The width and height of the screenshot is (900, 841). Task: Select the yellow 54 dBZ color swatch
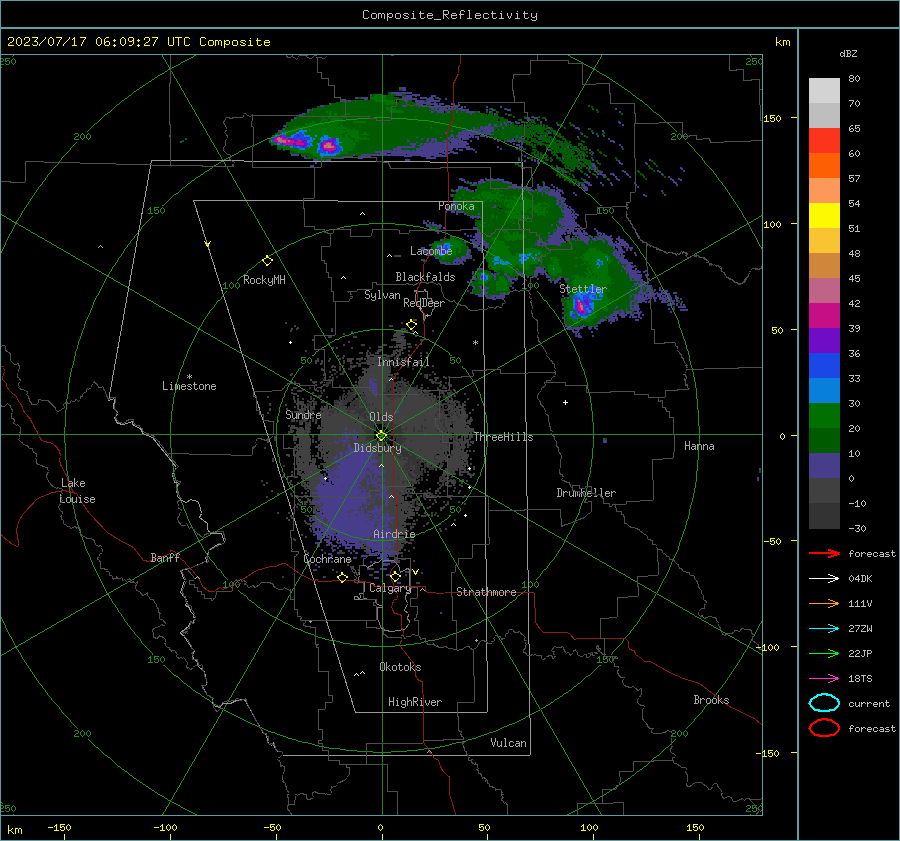point(824,215)
